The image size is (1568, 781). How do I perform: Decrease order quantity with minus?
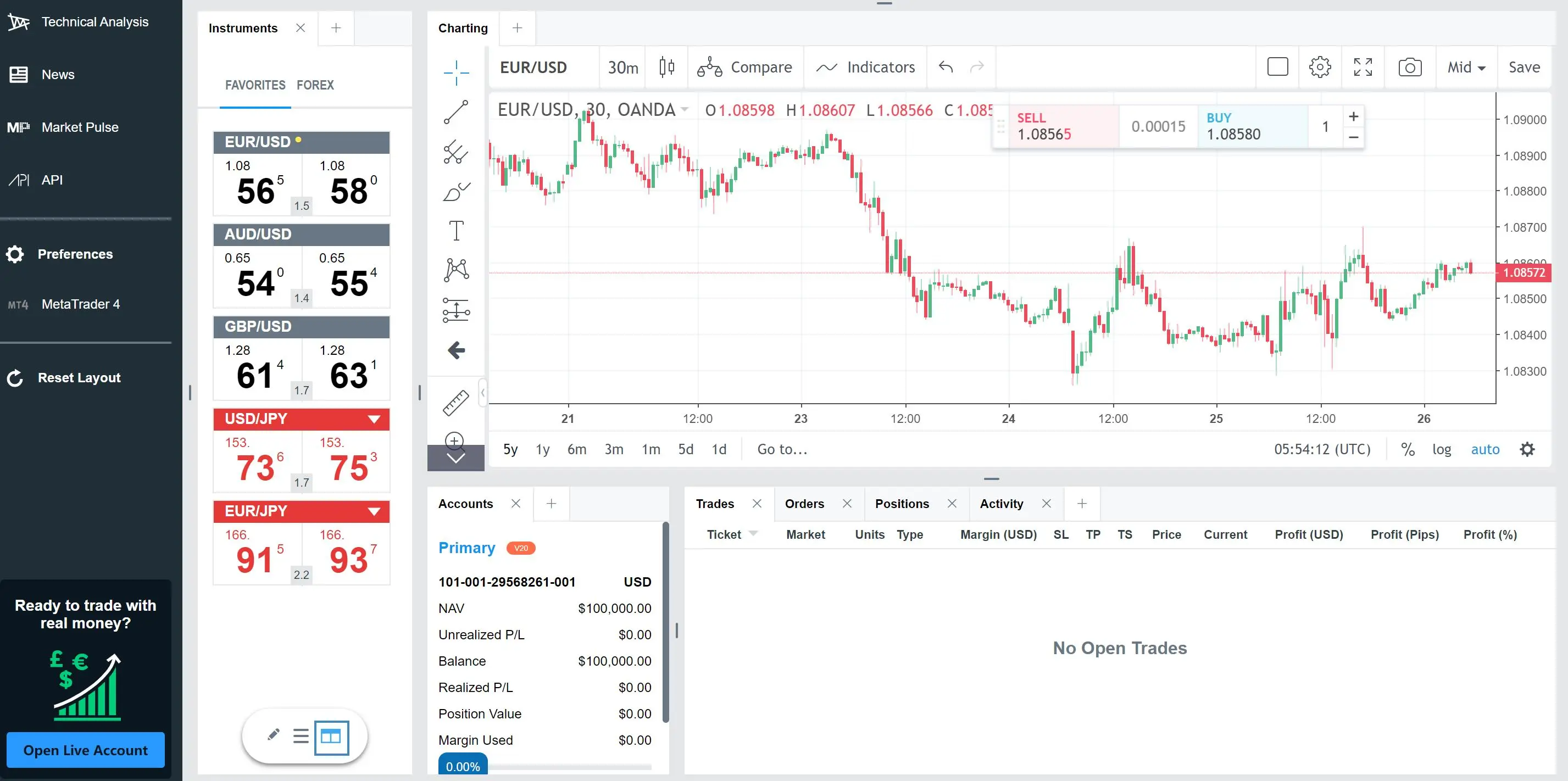click(x=1353, y=137)
